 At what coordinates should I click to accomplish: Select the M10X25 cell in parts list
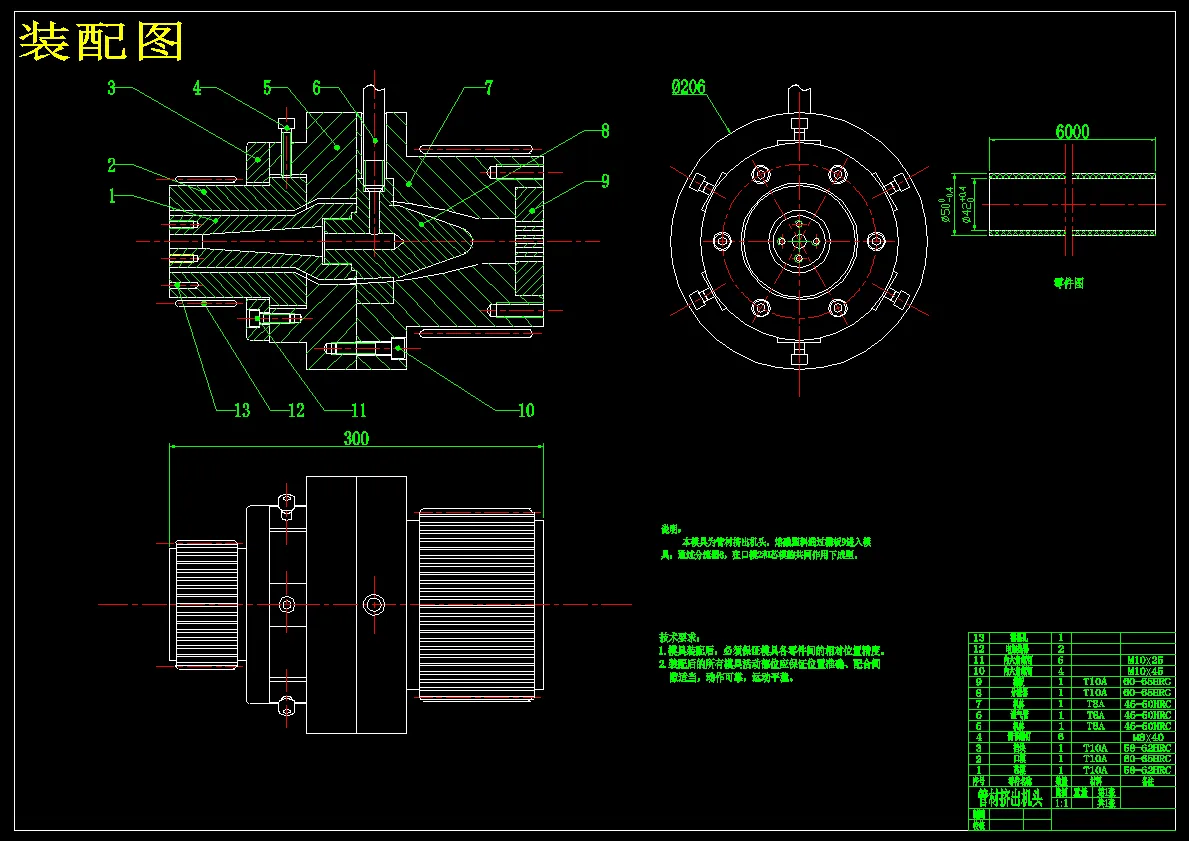[1147, 660]
